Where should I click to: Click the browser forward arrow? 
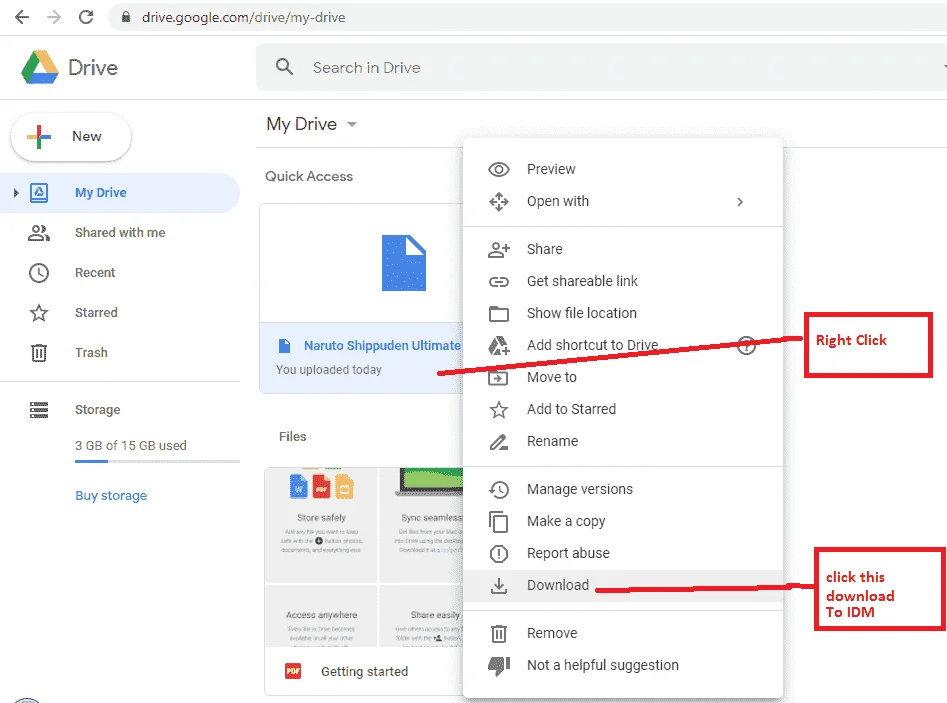pos(54,17)
